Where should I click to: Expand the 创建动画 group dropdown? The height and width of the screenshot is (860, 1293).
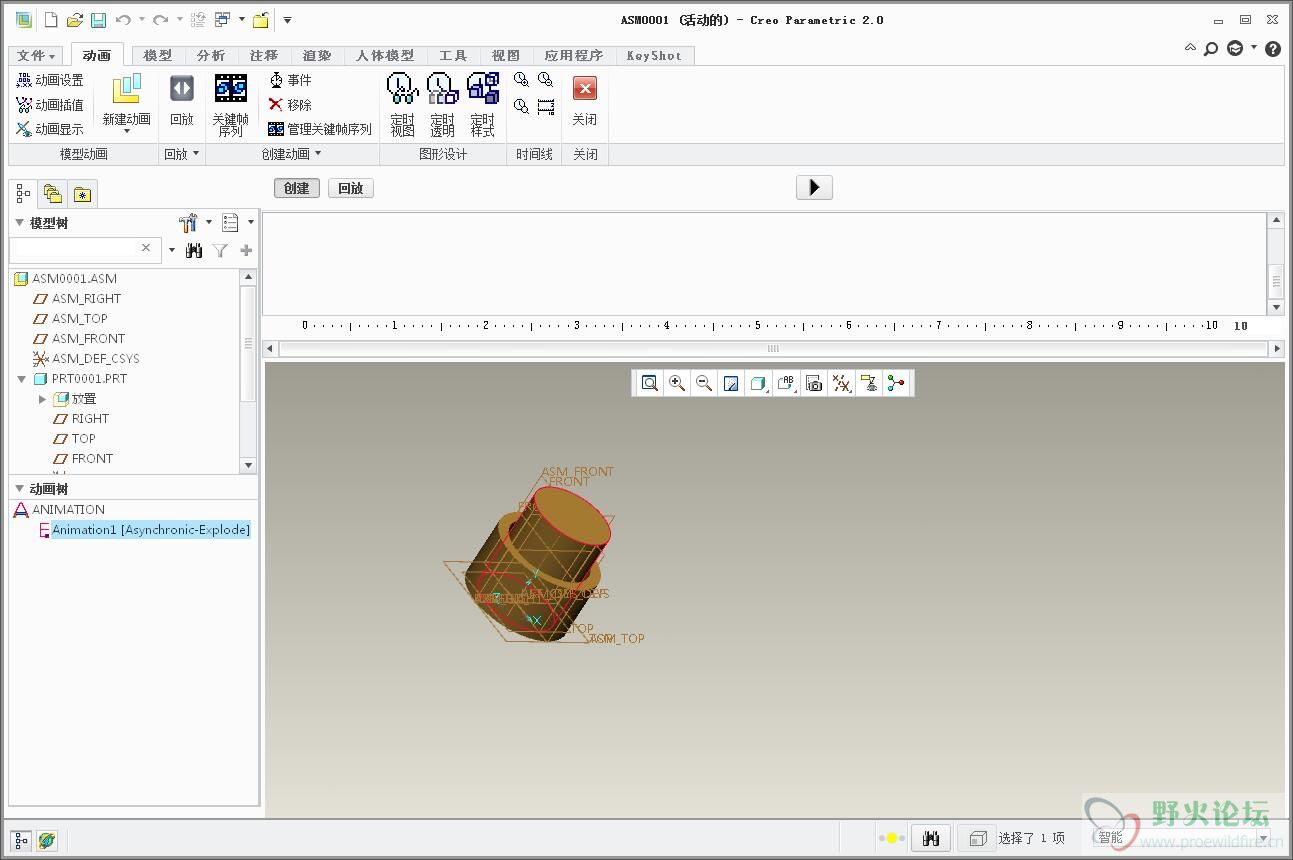[x=292, y=154]
